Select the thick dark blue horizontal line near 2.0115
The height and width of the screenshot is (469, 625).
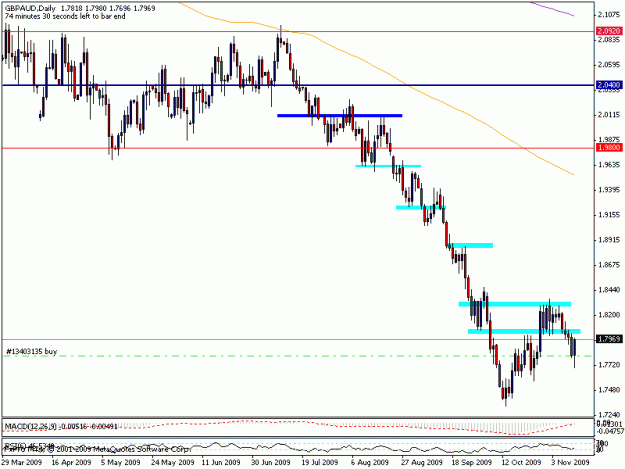click(x=340, y=116)
